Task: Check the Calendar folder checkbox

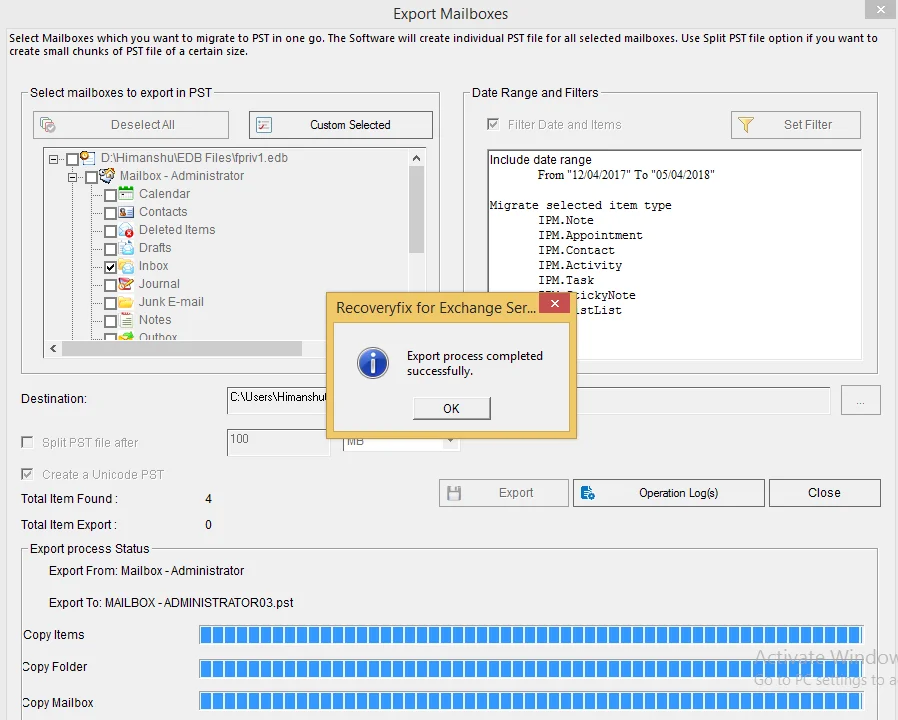Action: (111, 195)
